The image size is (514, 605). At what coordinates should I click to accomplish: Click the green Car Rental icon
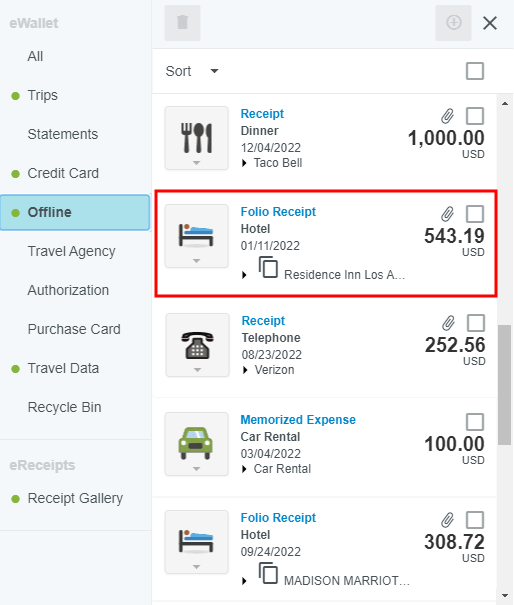pyautogui.click(x=196, y=444)
